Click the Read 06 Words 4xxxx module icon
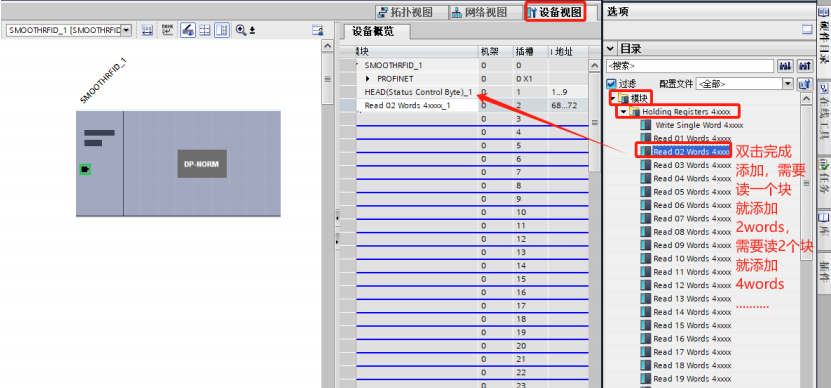Image resolution: width=831 pixels, height=388 pixels. point(646,205)
